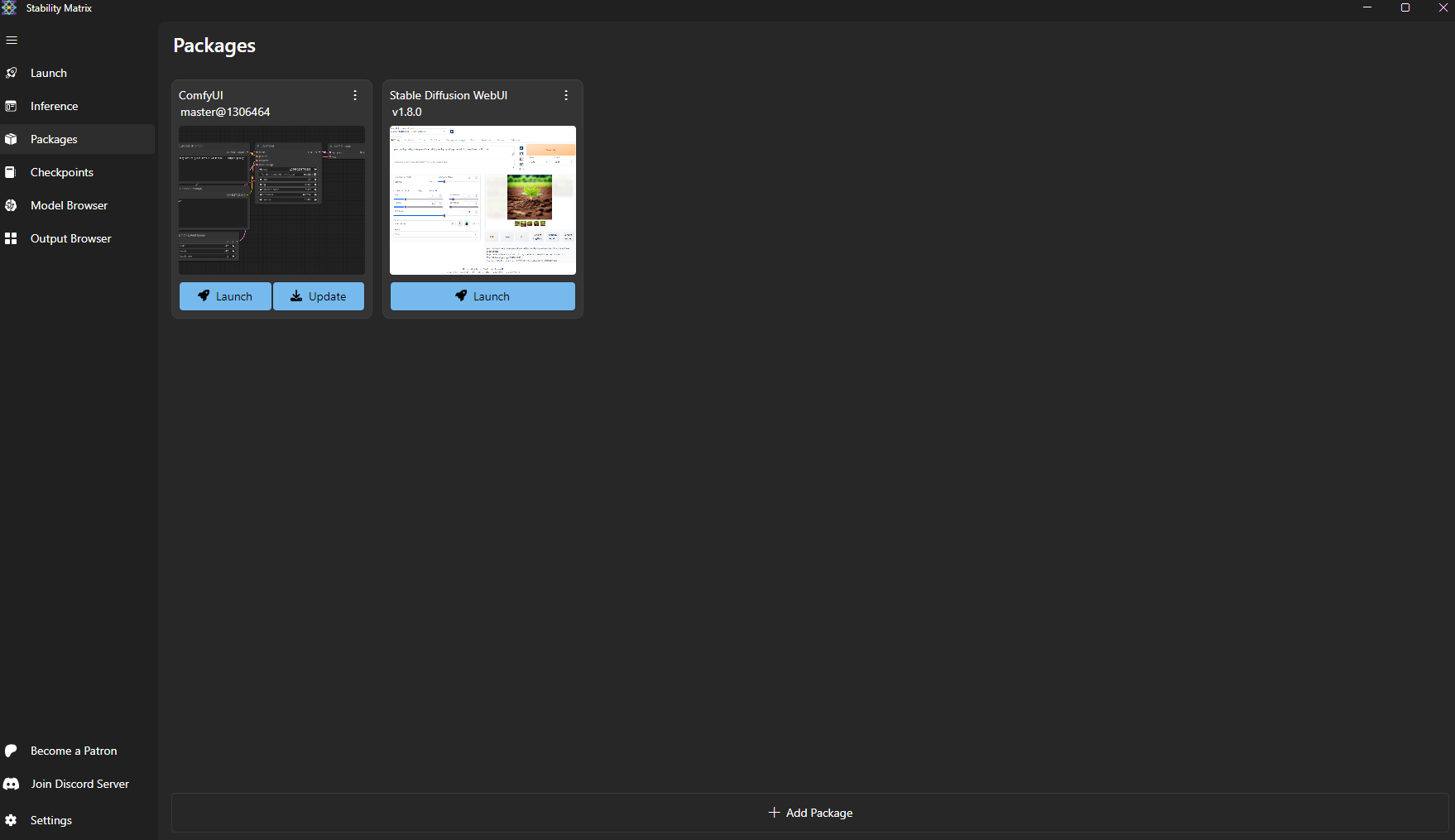Click the Output Browser grid icon
1455x840 pixels.
[x=11, y=238]
